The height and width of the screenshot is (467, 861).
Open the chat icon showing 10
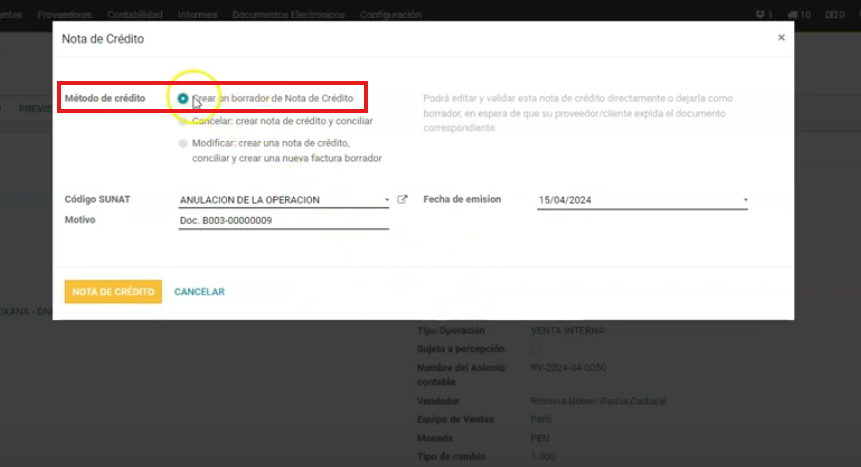pyautogui.click(x=799, y=15)
